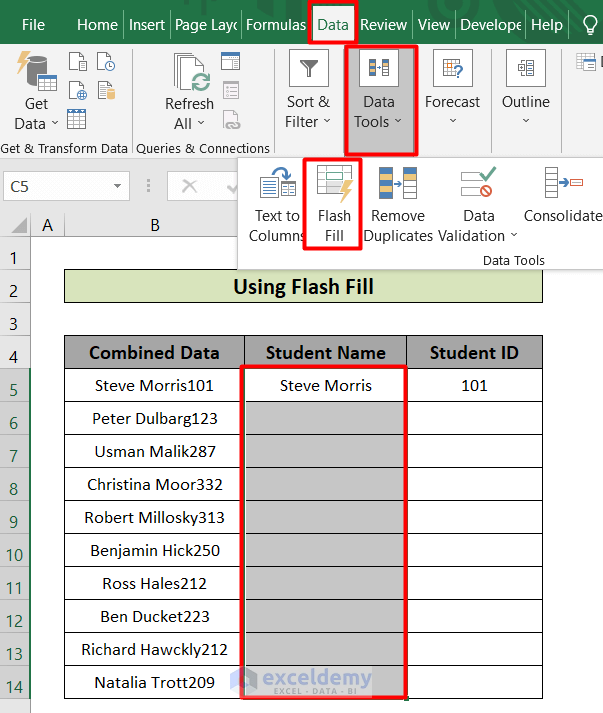Viewport: 603px width, 713px height.
Task: Expand the Forecast chevron
Action: (x=453, y=121)
